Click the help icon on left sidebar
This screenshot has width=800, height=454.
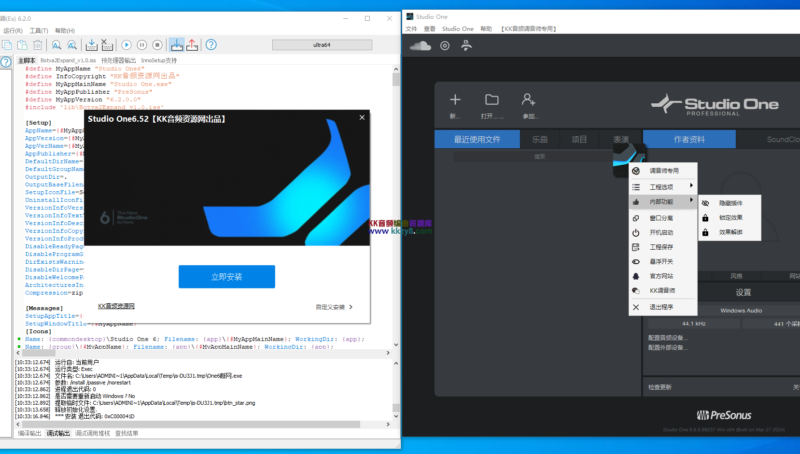[6, 62]
